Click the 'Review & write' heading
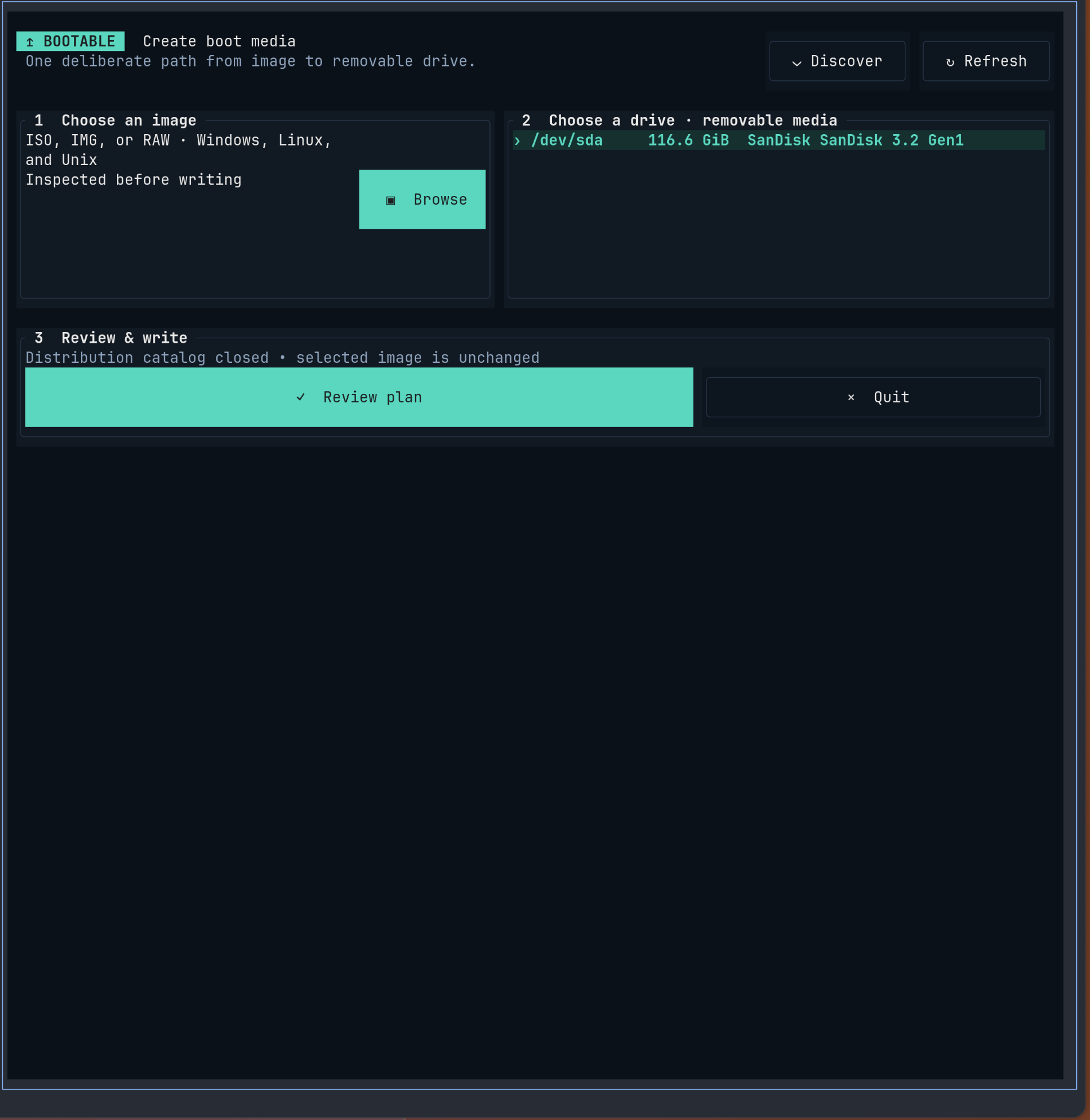The image size is (1090, 1120). (124, 338)
